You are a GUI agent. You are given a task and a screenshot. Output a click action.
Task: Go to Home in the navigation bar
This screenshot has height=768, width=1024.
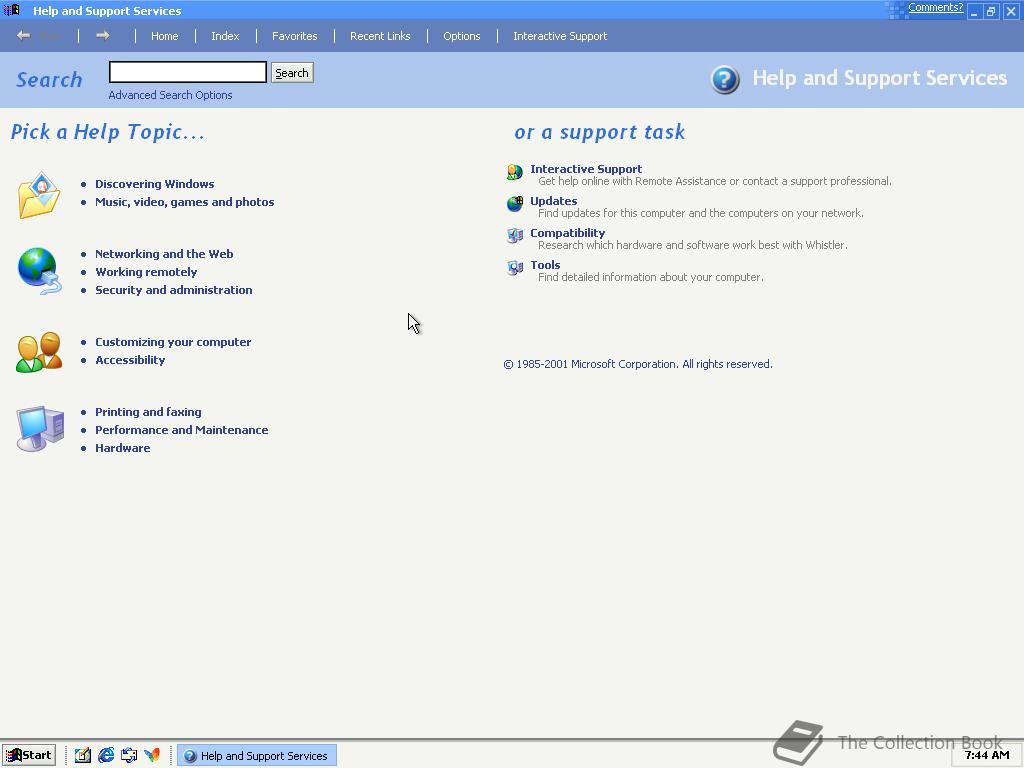point(165,36)
